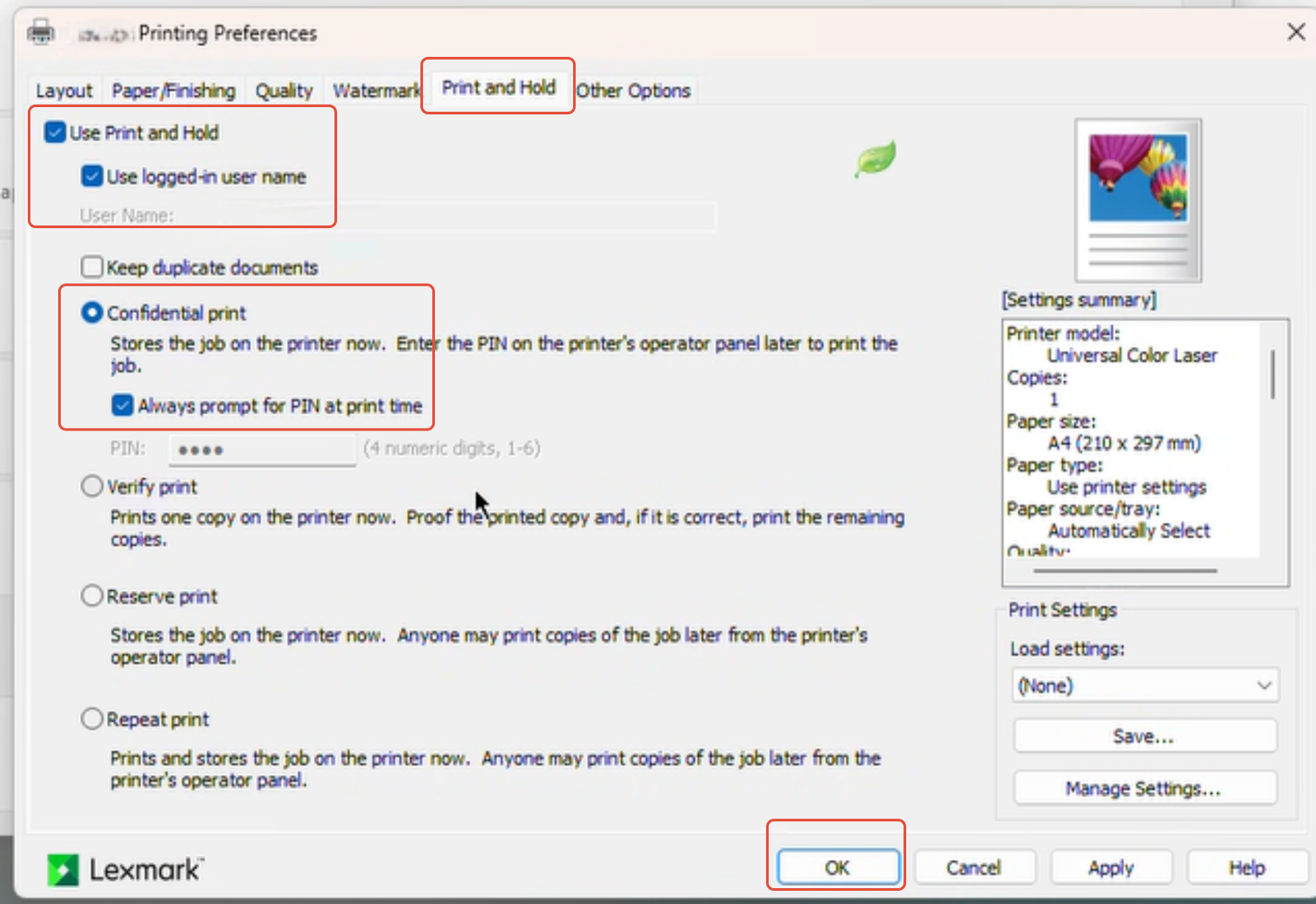
Task: Click 'Automatically Select' in settings summary
Action: 1129,530
